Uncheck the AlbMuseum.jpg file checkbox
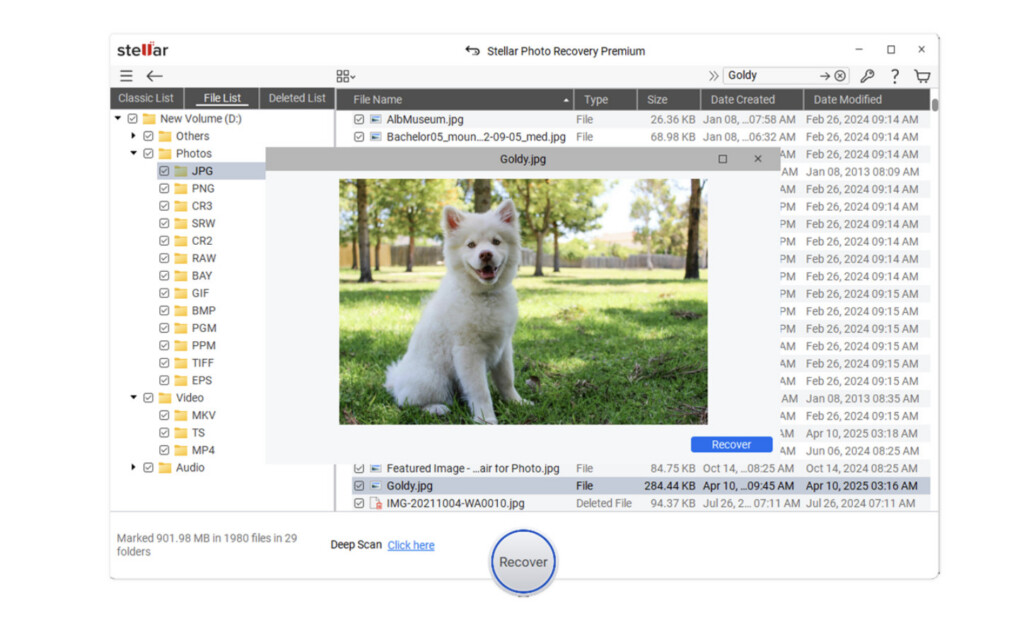Screen dimensions: 1024x627 [359, 120]
